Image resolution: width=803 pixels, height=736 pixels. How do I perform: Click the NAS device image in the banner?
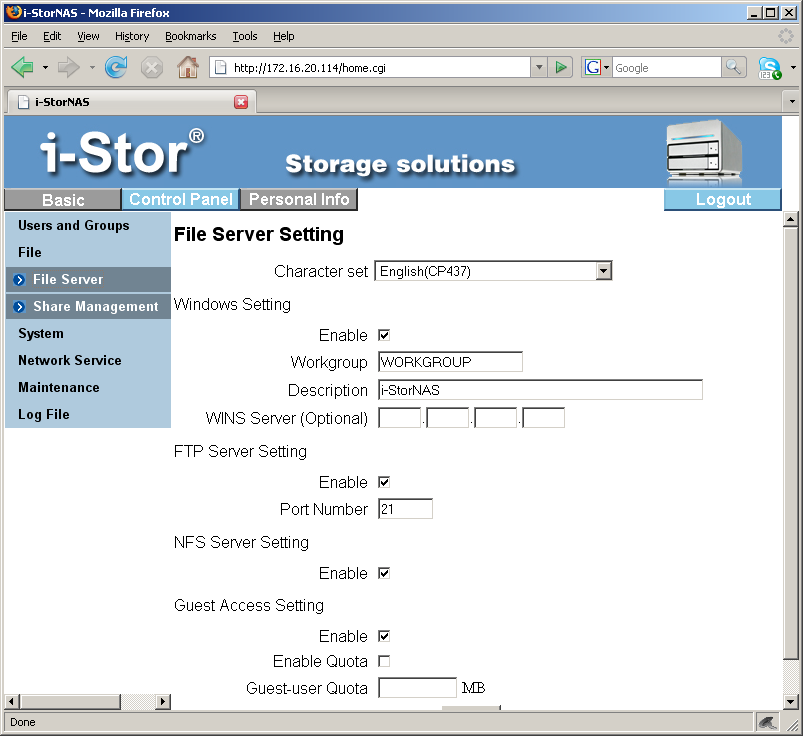click(704, 152)
